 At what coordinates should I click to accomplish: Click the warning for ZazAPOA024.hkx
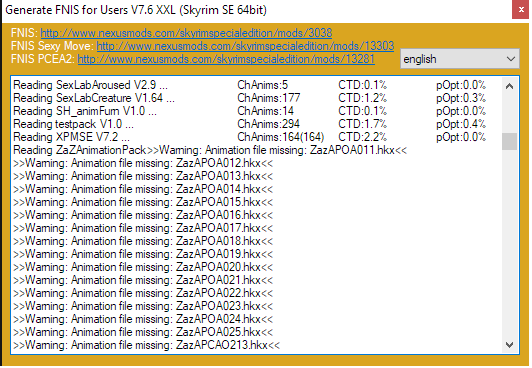[x=143, y=319]
